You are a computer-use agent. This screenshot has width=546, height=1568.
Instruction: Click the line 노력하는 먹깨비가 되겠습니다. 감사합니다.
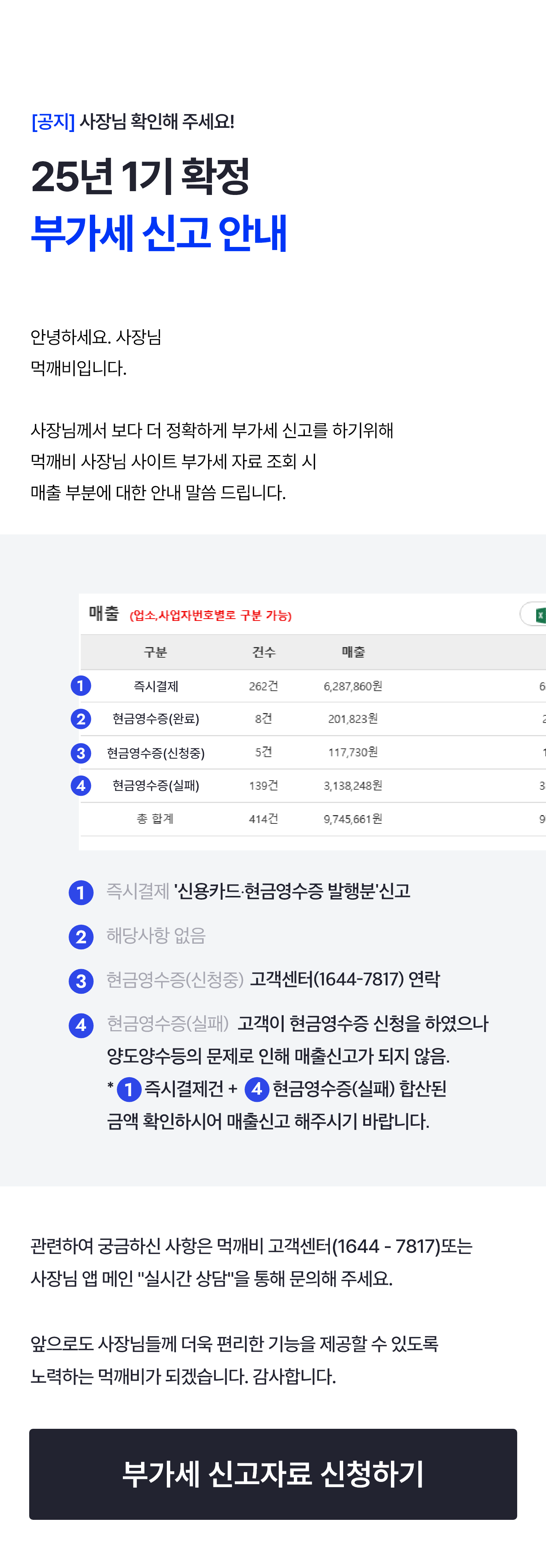pos(183,1376)
